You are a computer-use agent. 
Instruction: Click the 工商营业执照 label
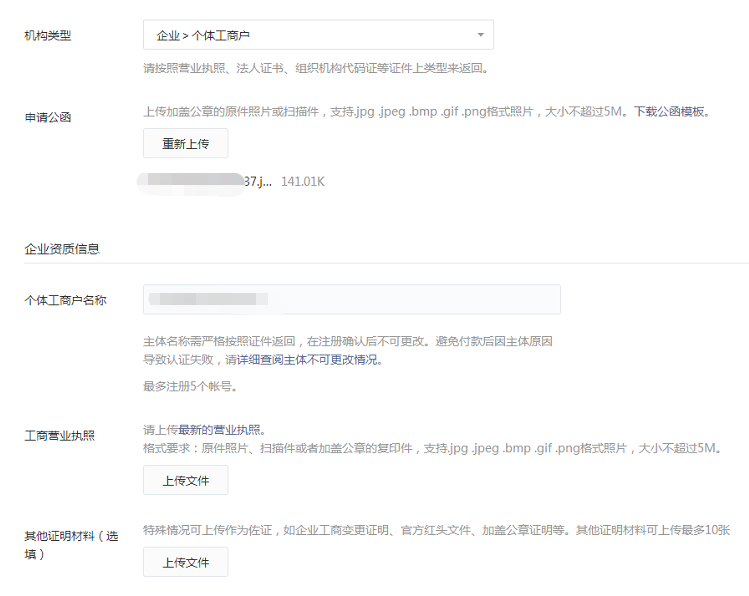pos(60,436)
